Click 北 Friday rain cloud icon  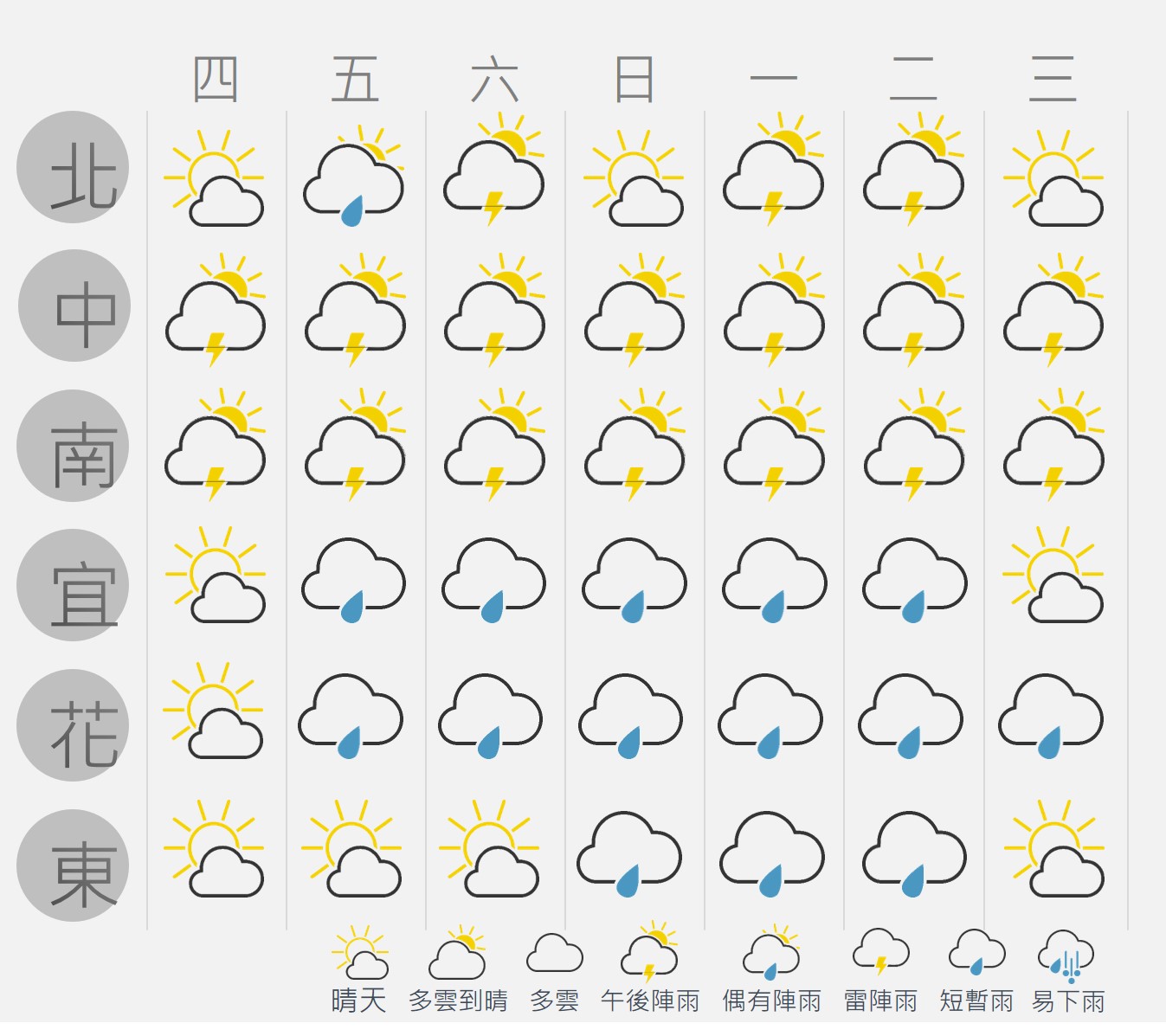[354, 177]
